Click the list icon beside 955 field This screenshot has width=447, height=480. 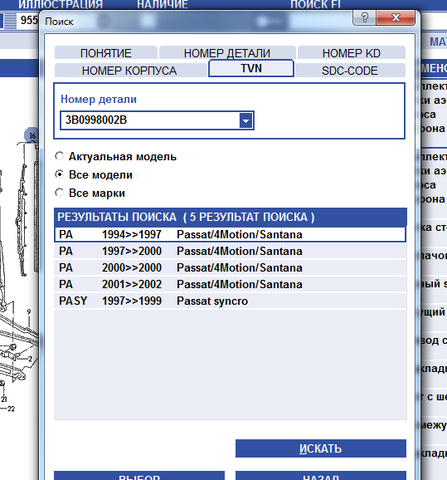pos(10,21)
